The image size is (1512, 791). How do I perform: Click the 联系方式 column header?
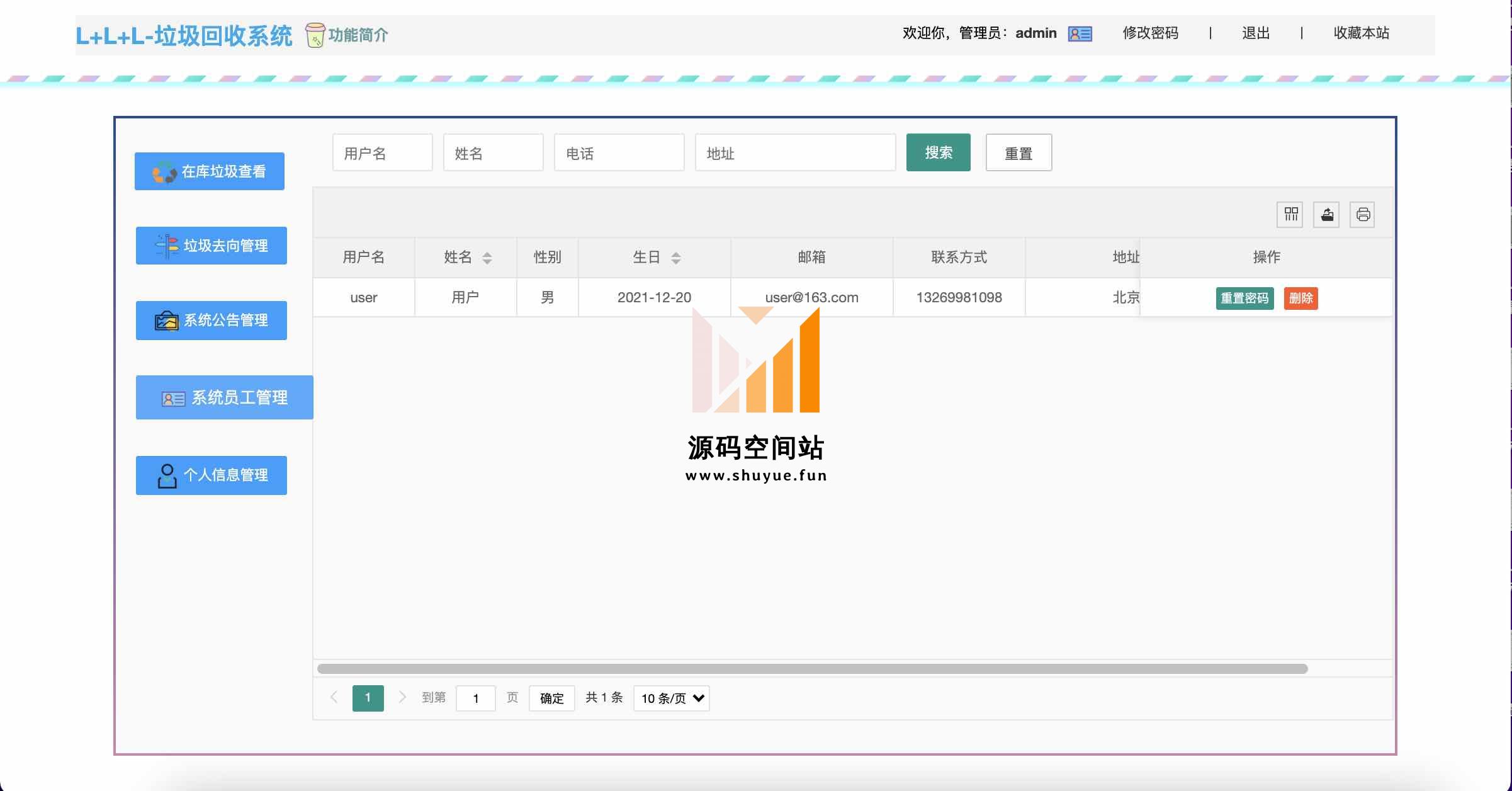(959, 258)
